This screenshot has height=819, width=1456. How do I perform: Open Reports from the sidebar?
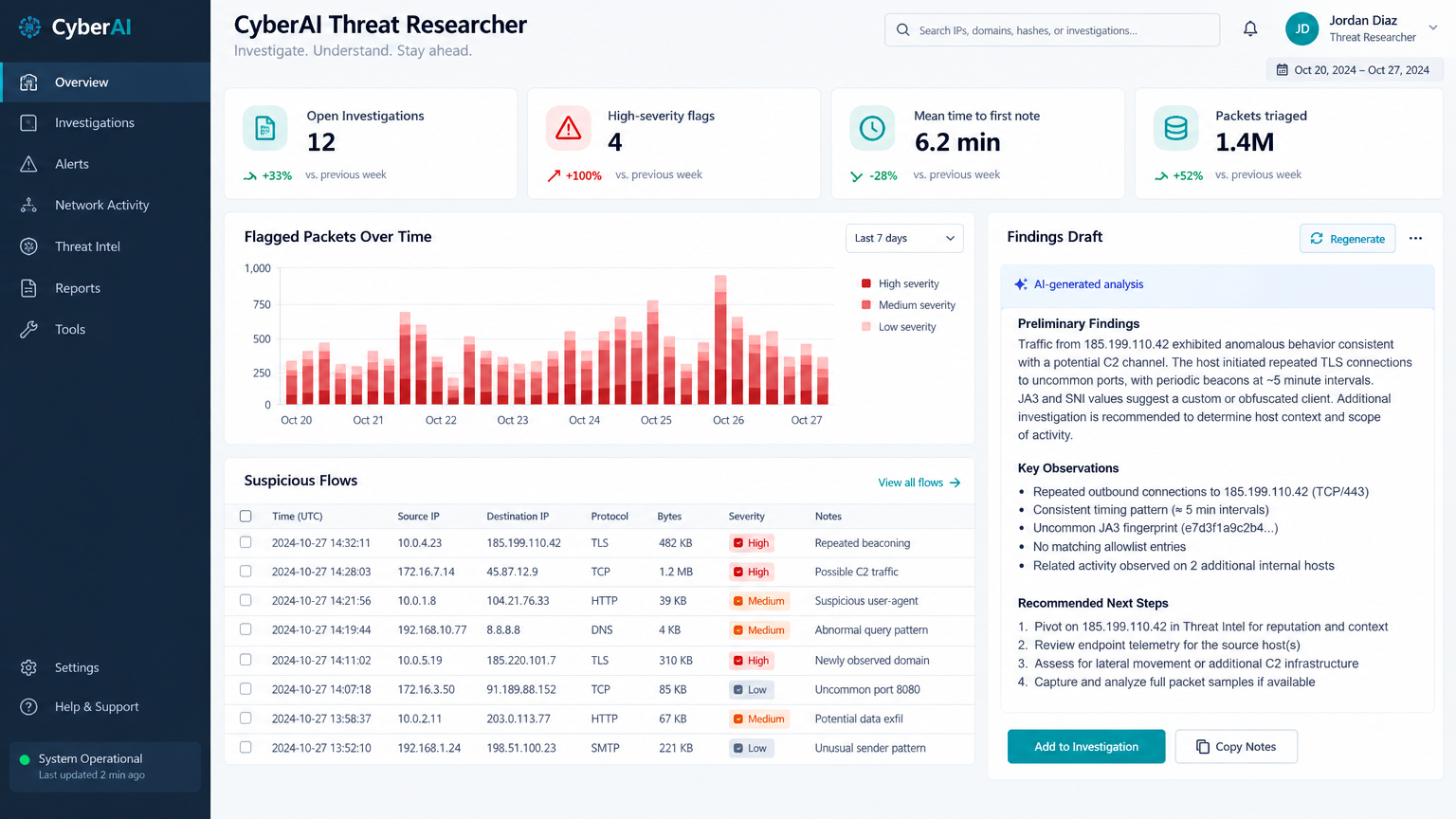click(105, 288)
